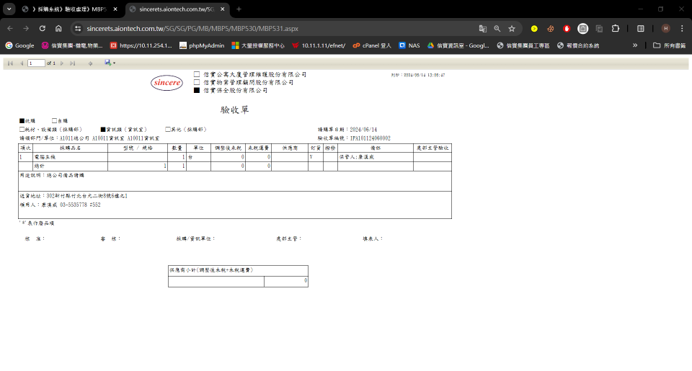Click the white round extension icon
Screen dimensions: 692x371
coord(583,28)
